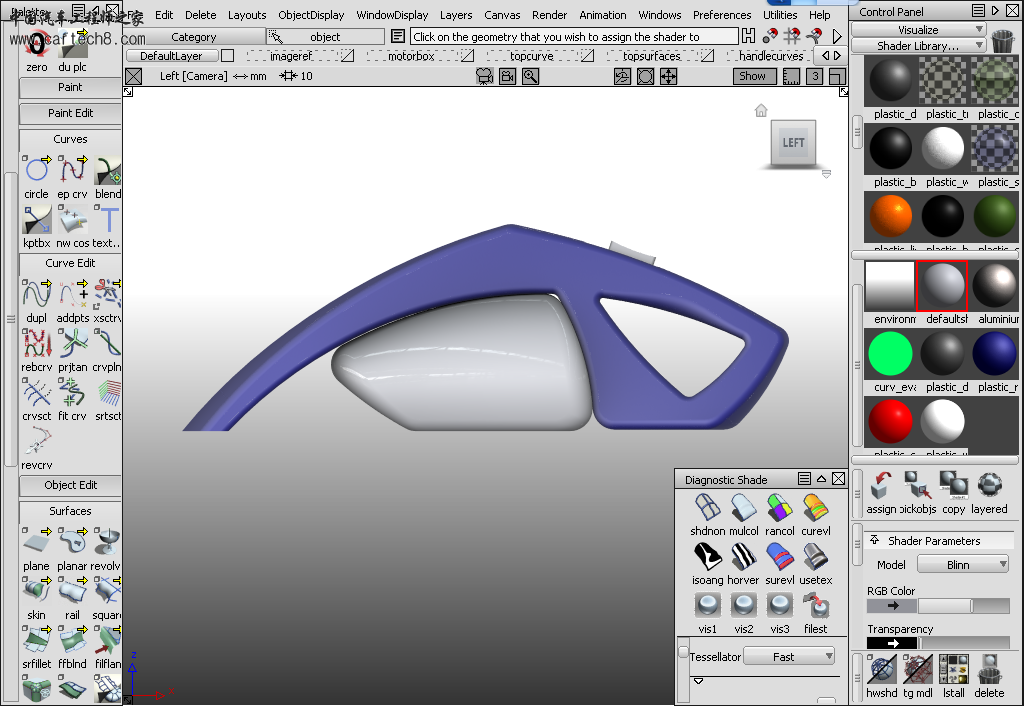Click the assign shader icon
The image size is (1024, 706).
click(x=882, y=486)
